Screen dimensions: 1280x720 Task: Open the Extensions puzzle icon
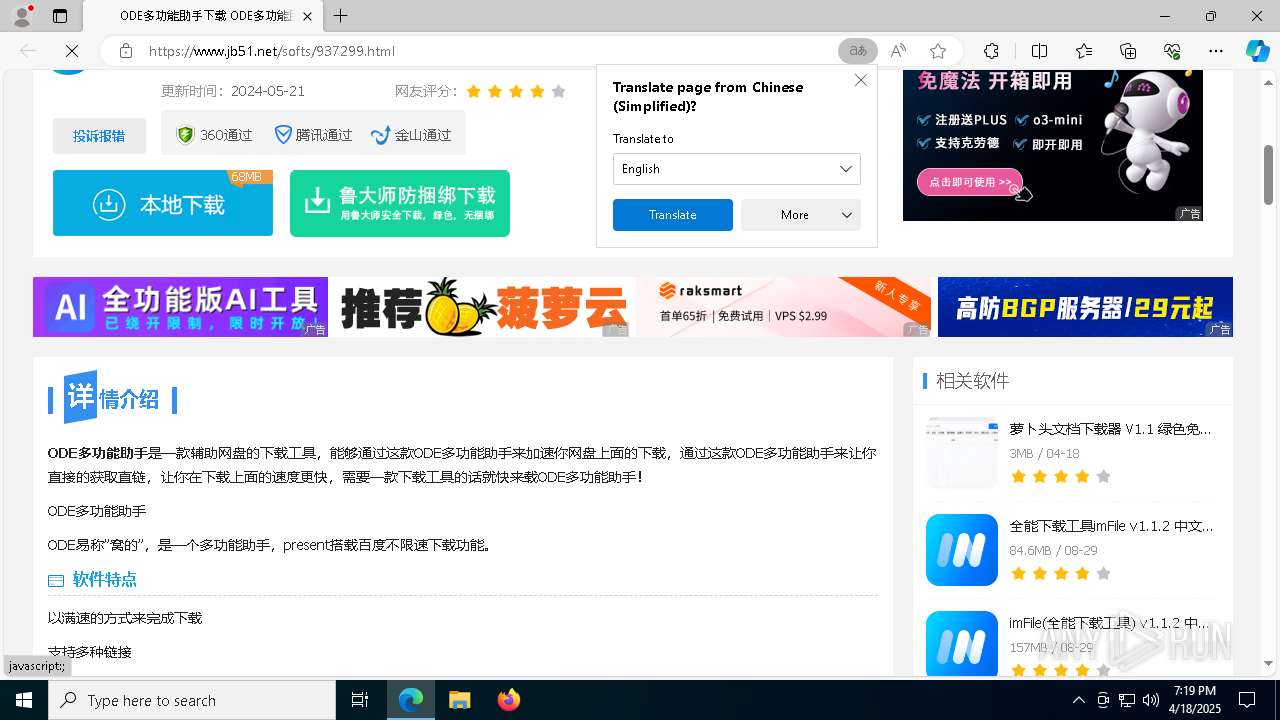991,51
